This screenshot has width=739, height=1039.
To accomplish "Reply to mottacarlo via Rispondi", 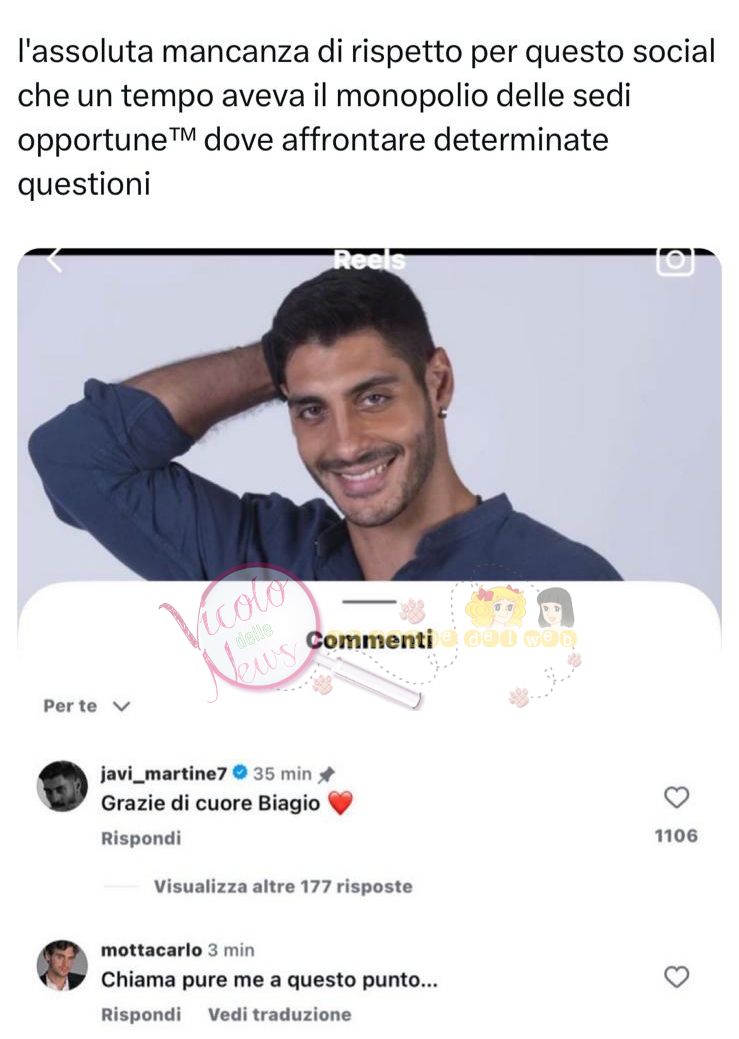I will [141, 1014].
